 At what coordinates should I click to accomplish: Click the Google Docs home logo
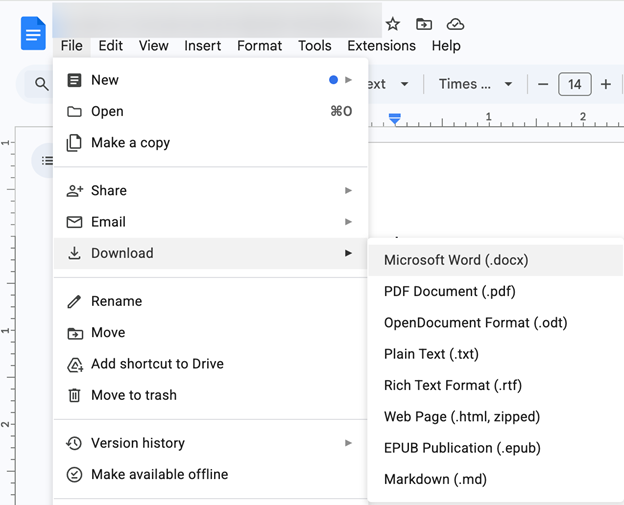(33, 33)
